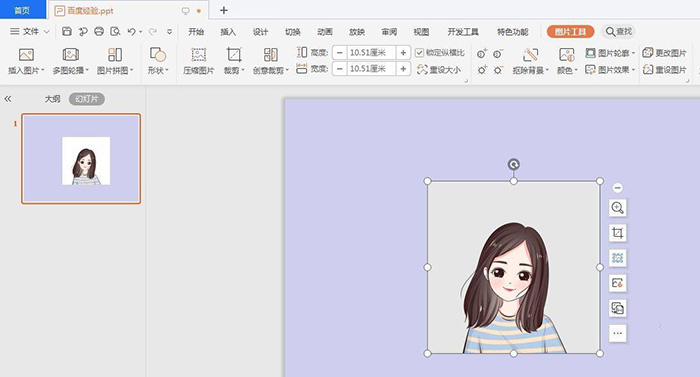
Task: Open the Animation (动画) ribbon tab
Action: point(325,32)
